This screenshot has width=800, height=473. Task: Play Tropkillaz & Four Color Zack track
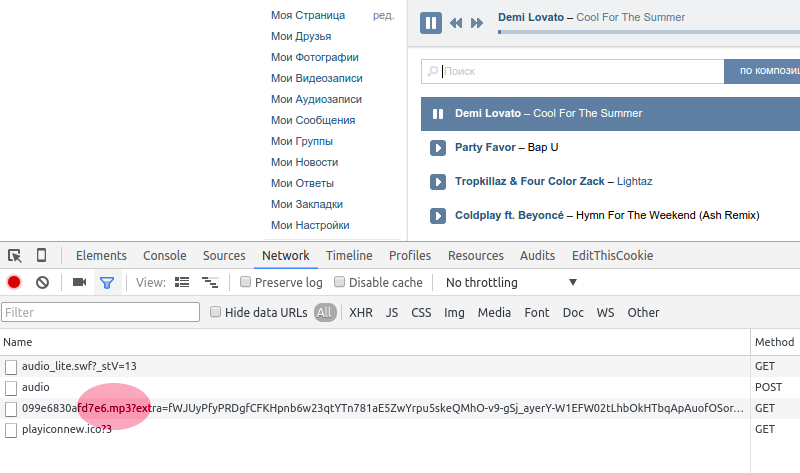438,182
